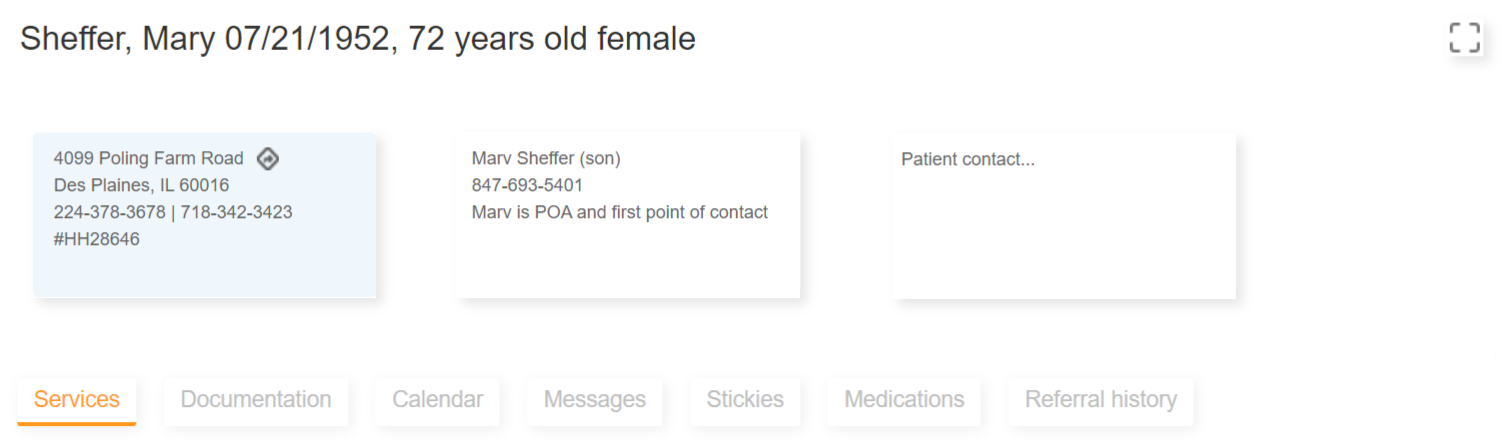Image resolution: width=1503 pixels, height=443 pixels.
Task: Click phone number 224-378-3678
Action: (x=109, y=212)
